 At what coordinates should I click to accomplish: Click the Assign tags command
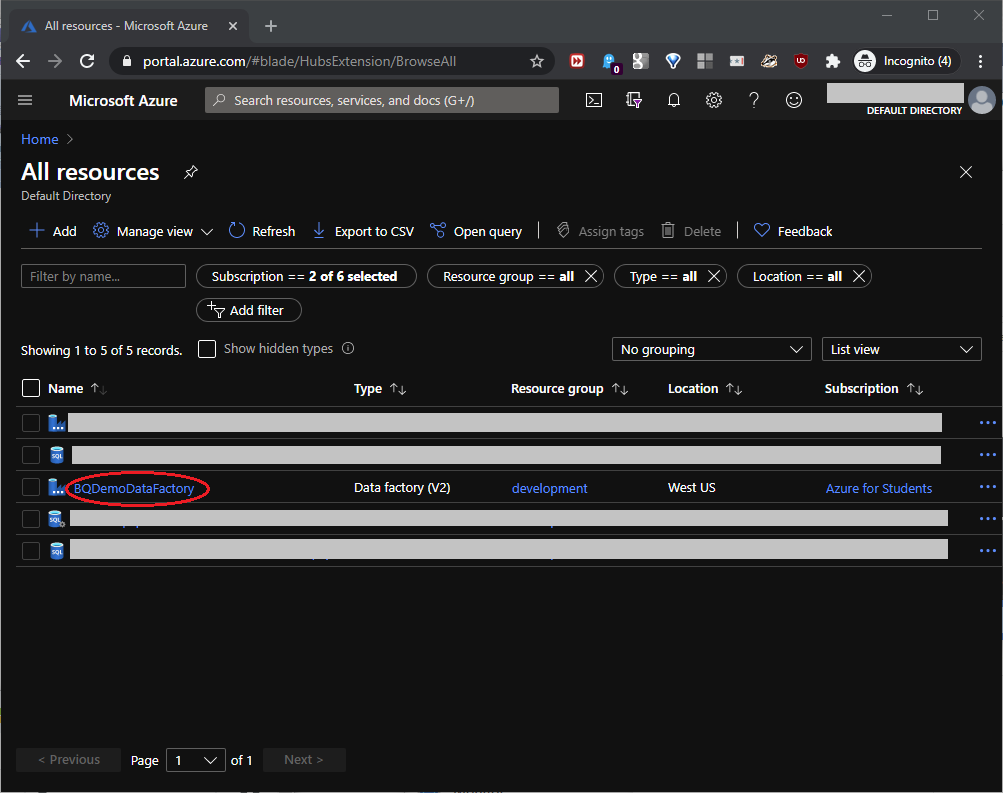pos(600,231)
